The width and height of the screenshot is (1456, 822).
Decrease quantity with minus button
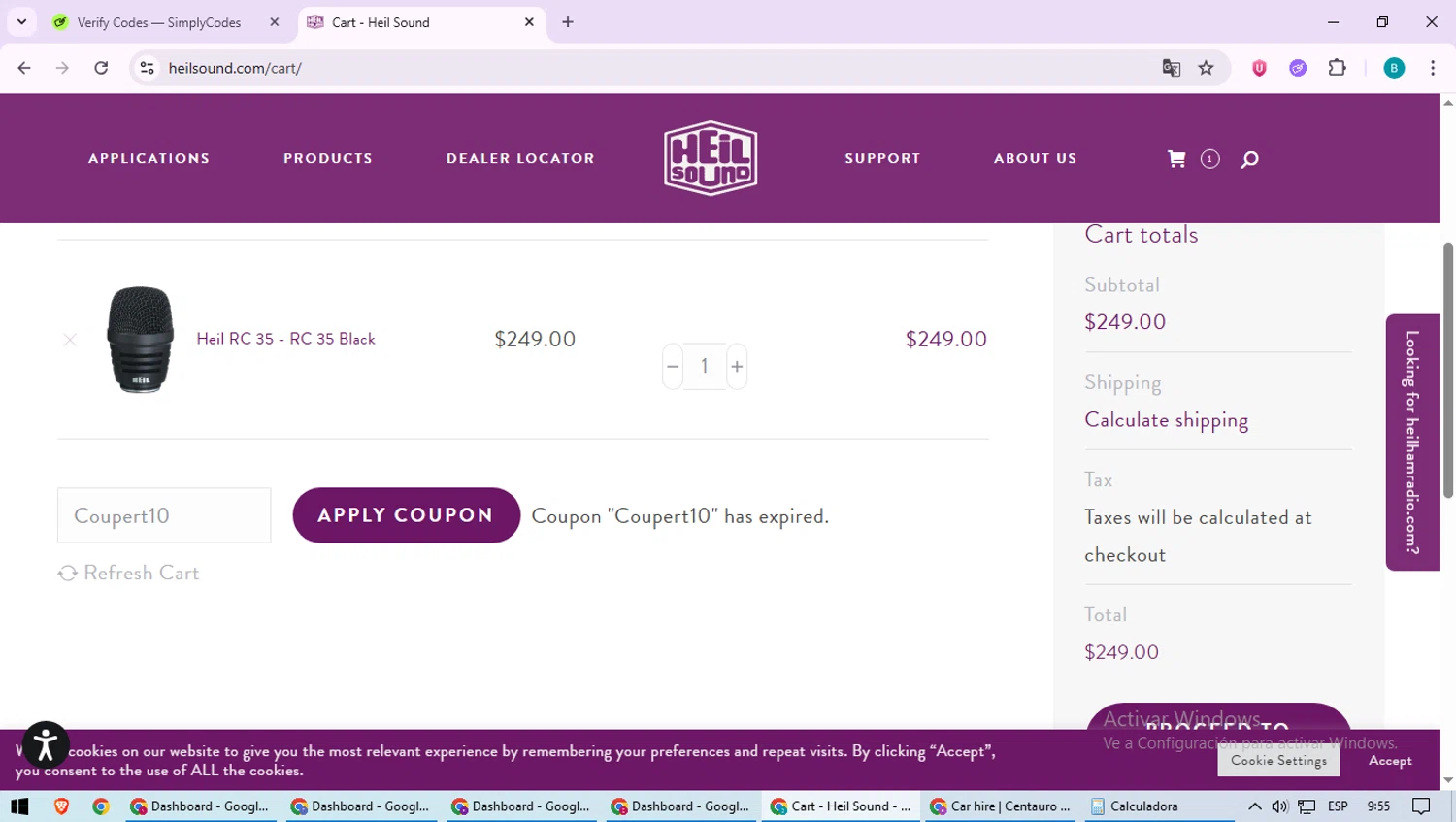coord(673,366)
